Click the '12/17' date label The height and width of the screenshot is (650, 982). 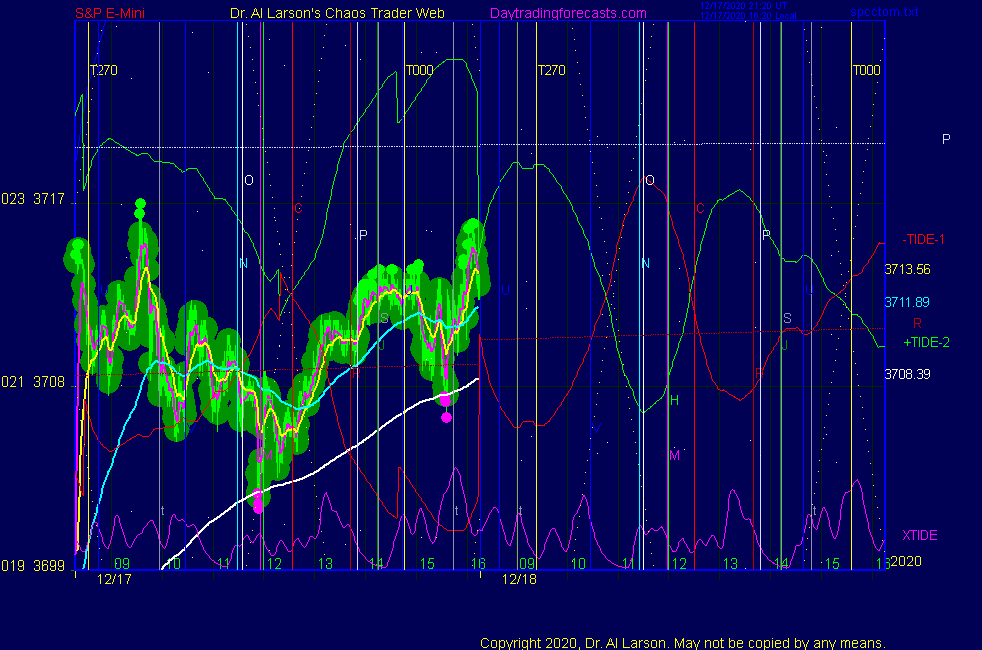pyautogui.click(x=114, y=579)
